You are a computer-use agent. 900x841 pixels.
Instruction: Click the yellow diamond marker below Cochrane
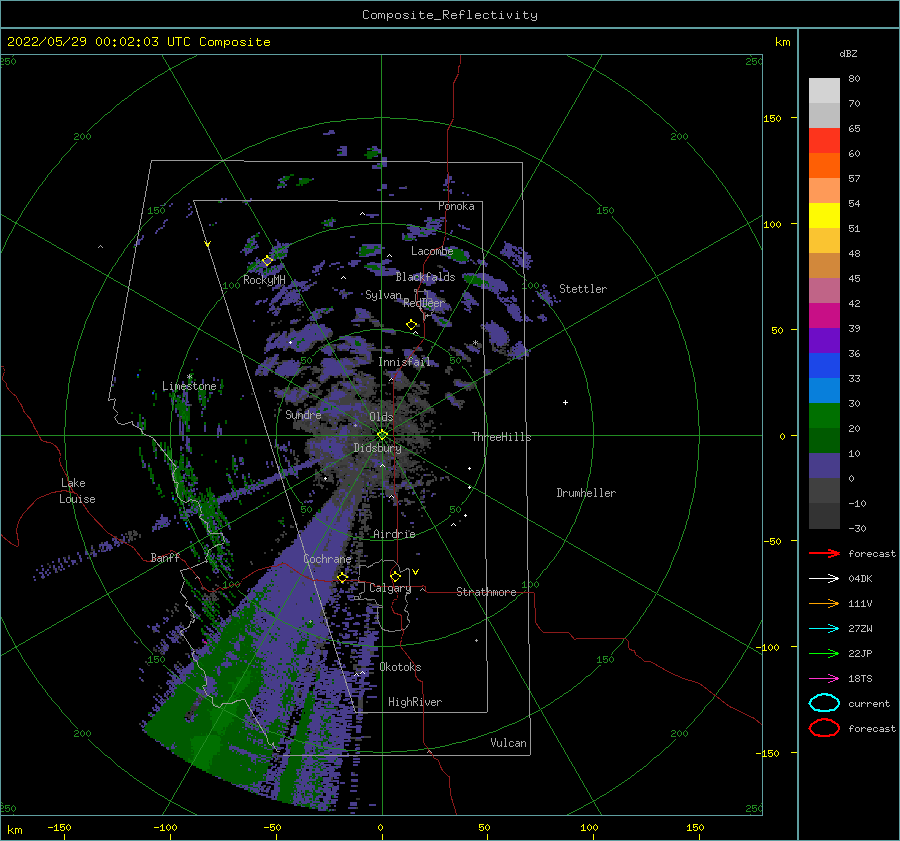tap(342, 578)
